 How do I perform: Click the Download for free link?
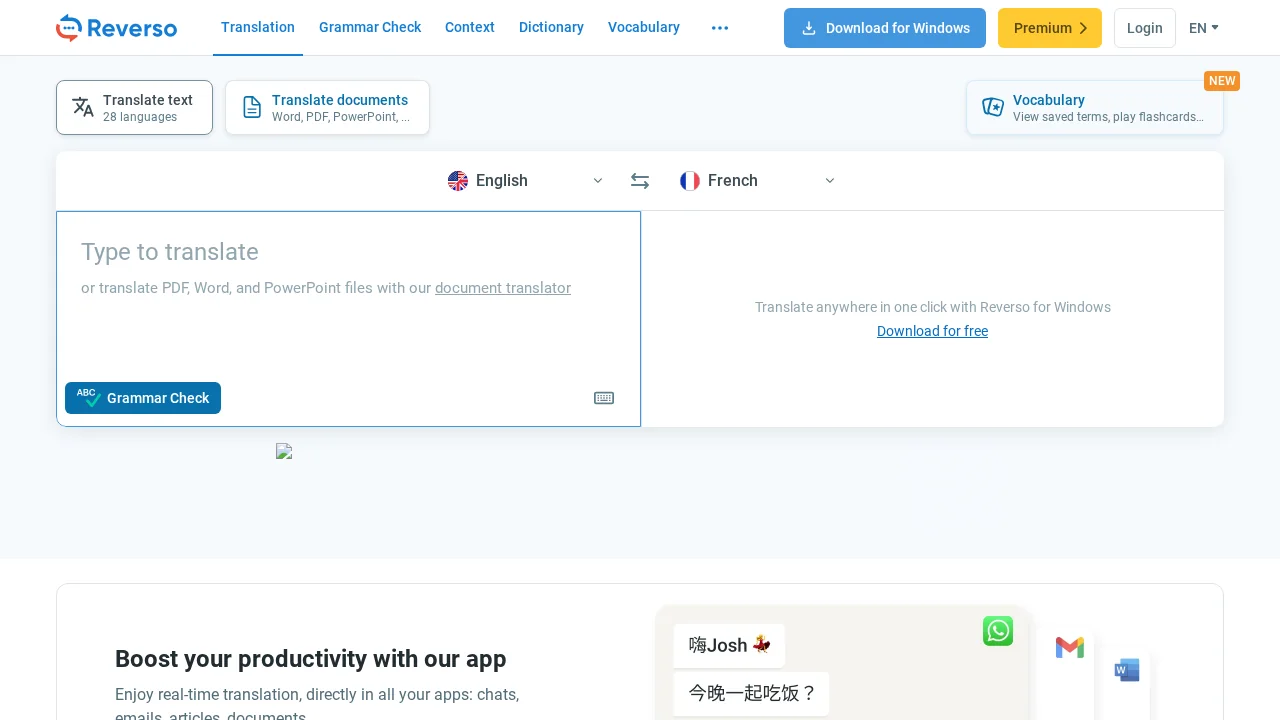[x=932, y=331]
